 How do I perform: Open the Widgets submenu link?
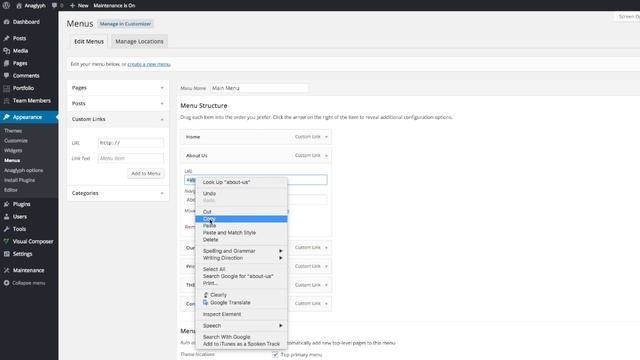click(x=13, y=151)
